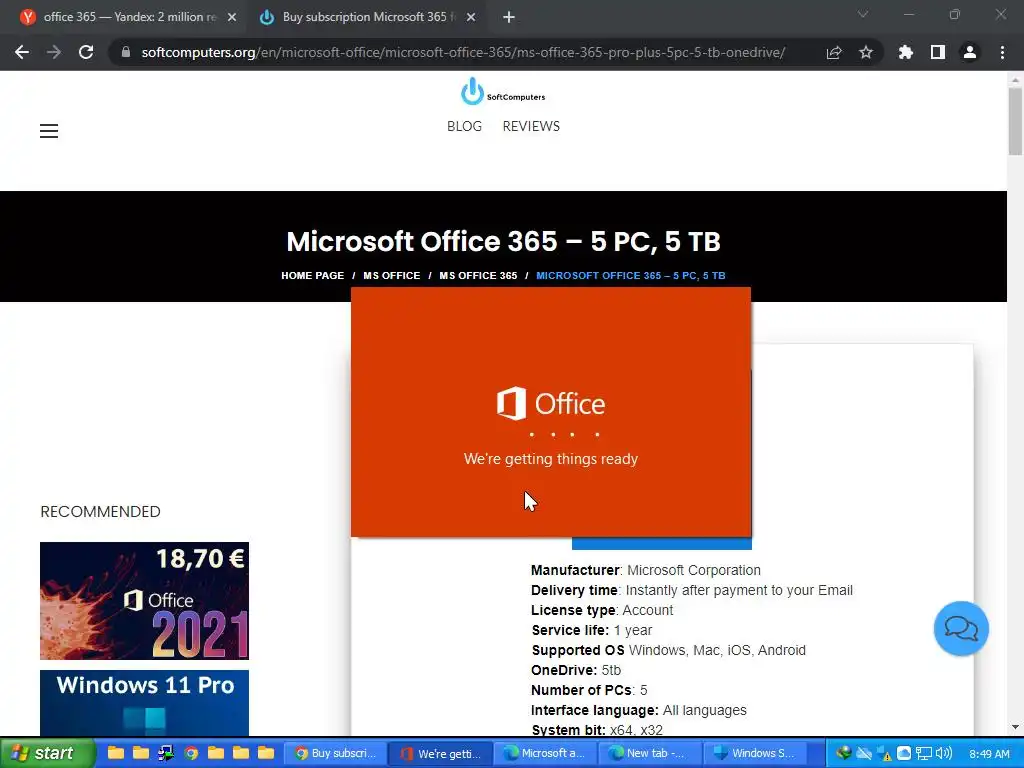
Task: Open the browser profile icon
Action: pos(970,52)
